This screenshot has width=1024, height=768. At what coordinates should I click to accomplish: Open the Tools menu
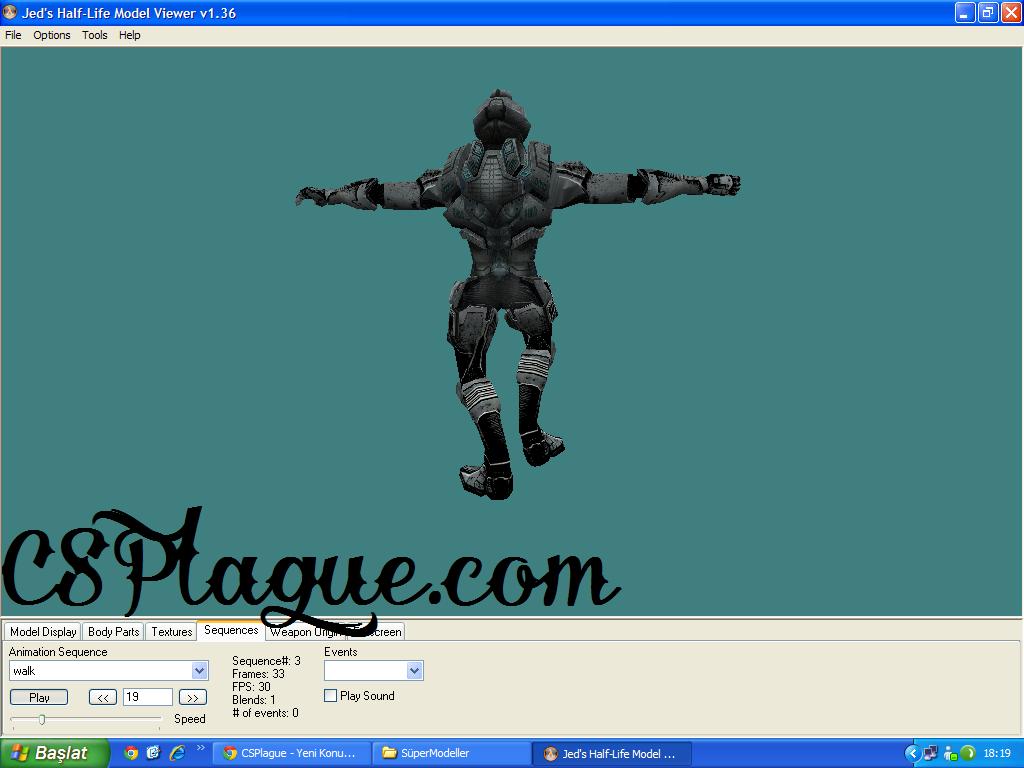tap(95, 35)
